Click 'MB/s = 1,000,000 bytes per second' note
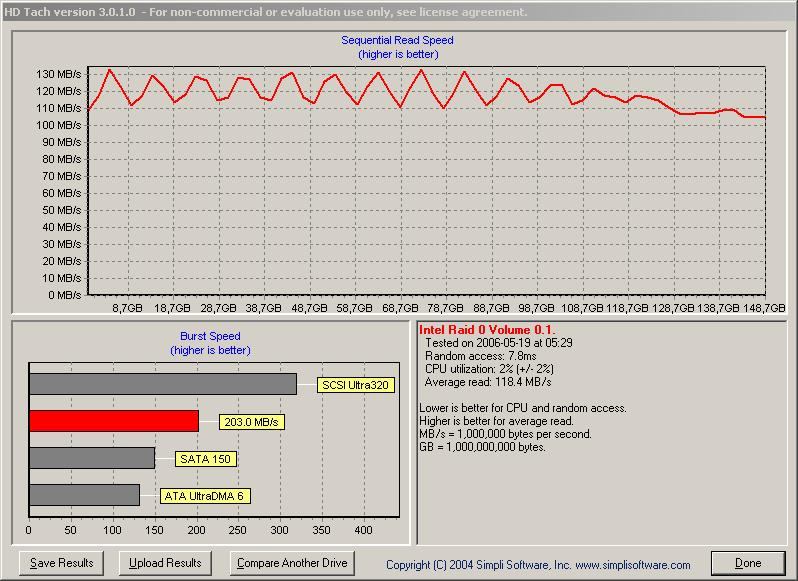 (505, 434)
